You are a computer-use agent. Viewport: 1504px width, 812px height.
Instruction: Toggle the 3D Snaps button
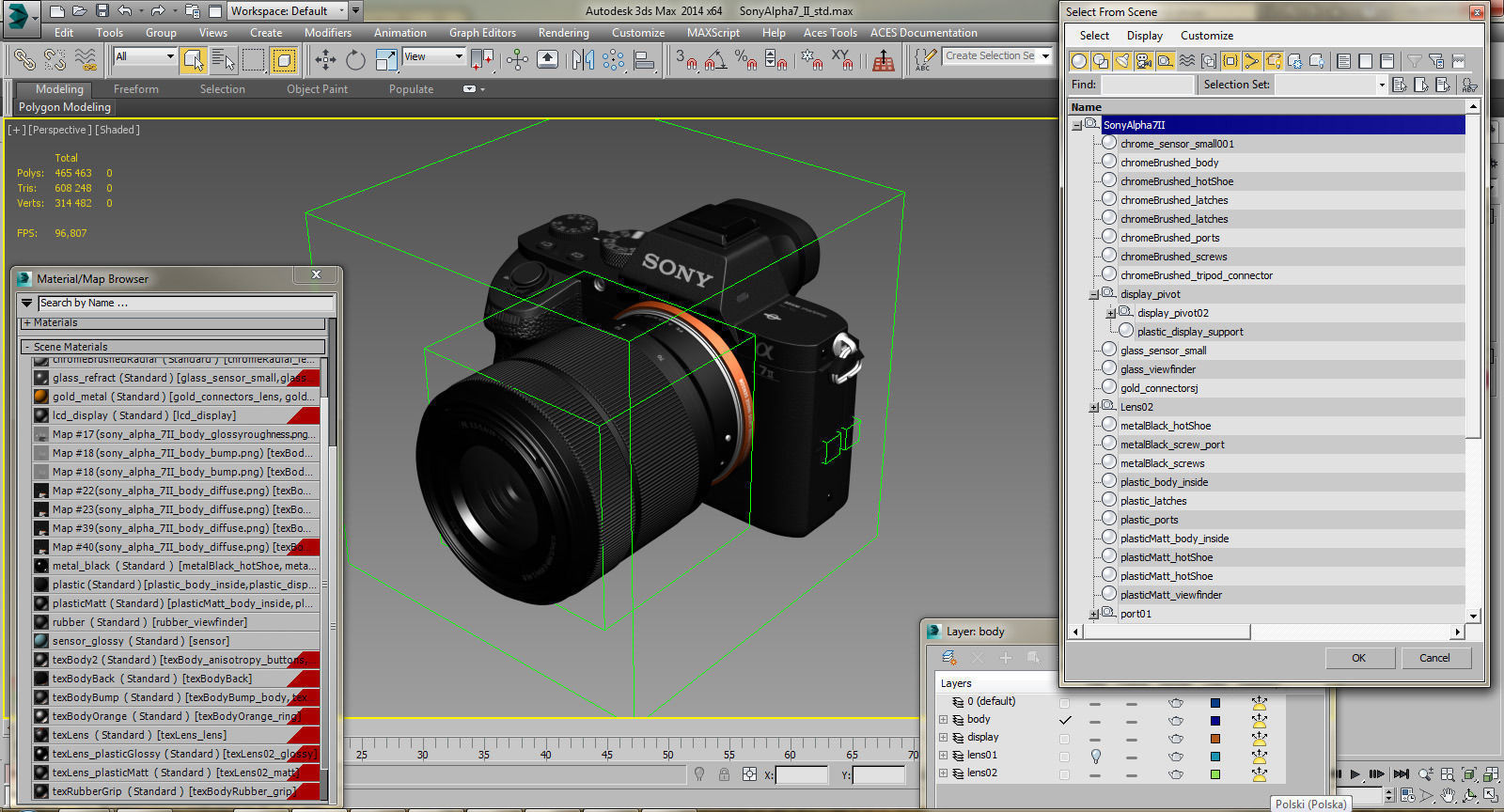(685, 60)
